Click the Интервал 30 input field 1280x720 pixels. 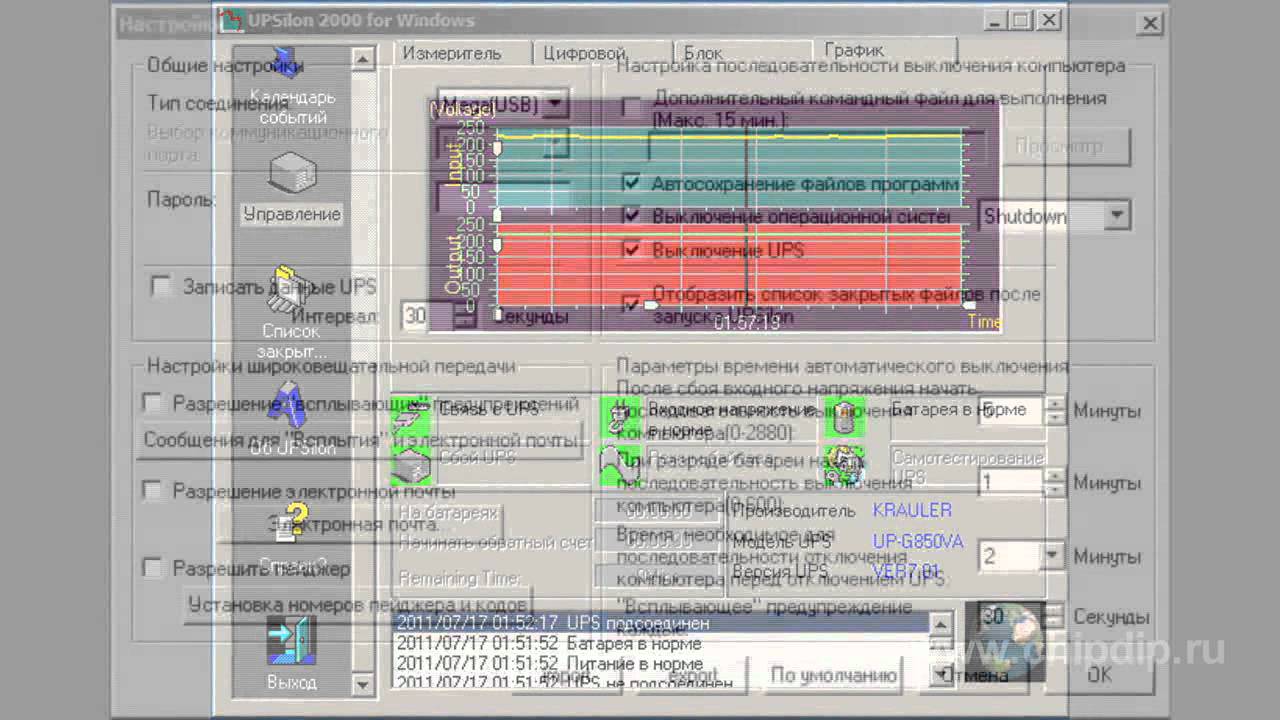click(426, 316)
